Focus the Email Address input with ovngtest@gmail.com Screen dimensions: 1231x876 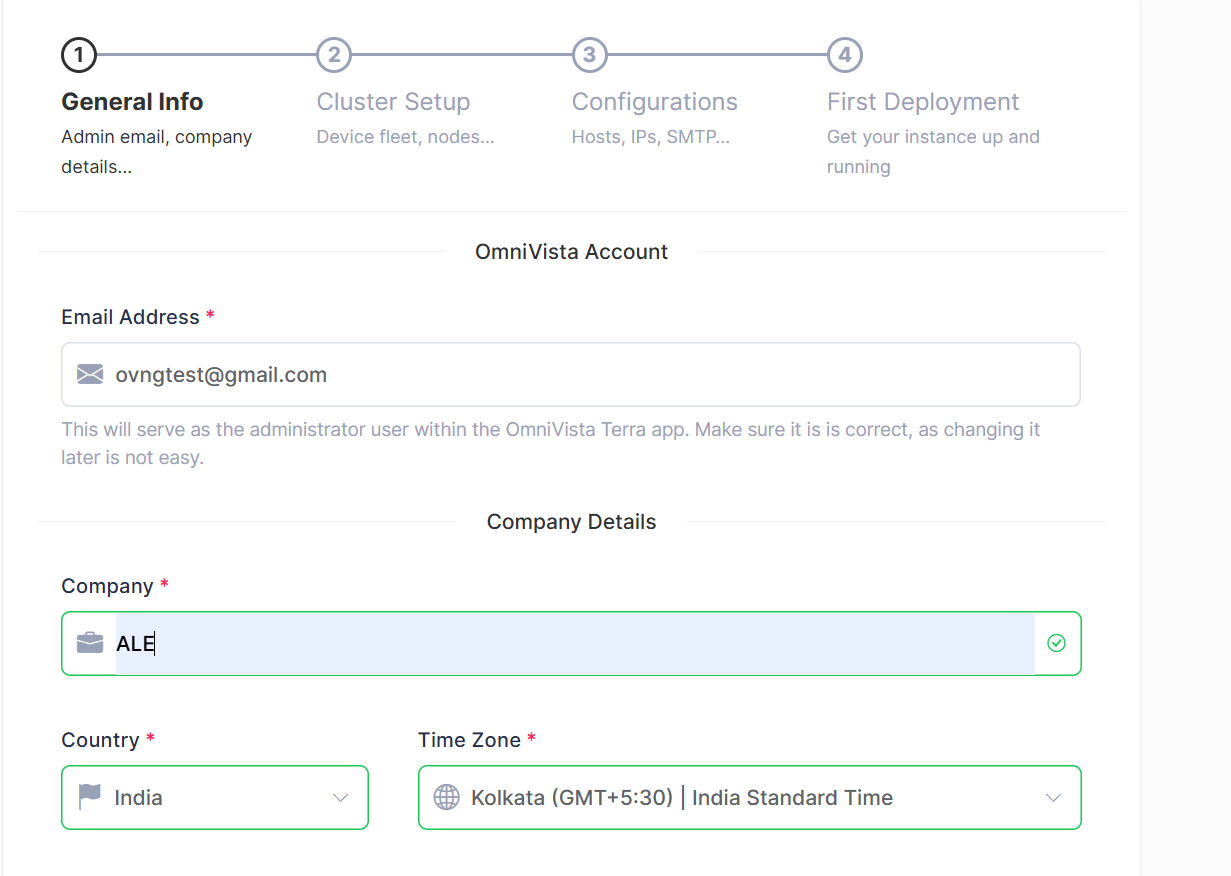(571, 375)
